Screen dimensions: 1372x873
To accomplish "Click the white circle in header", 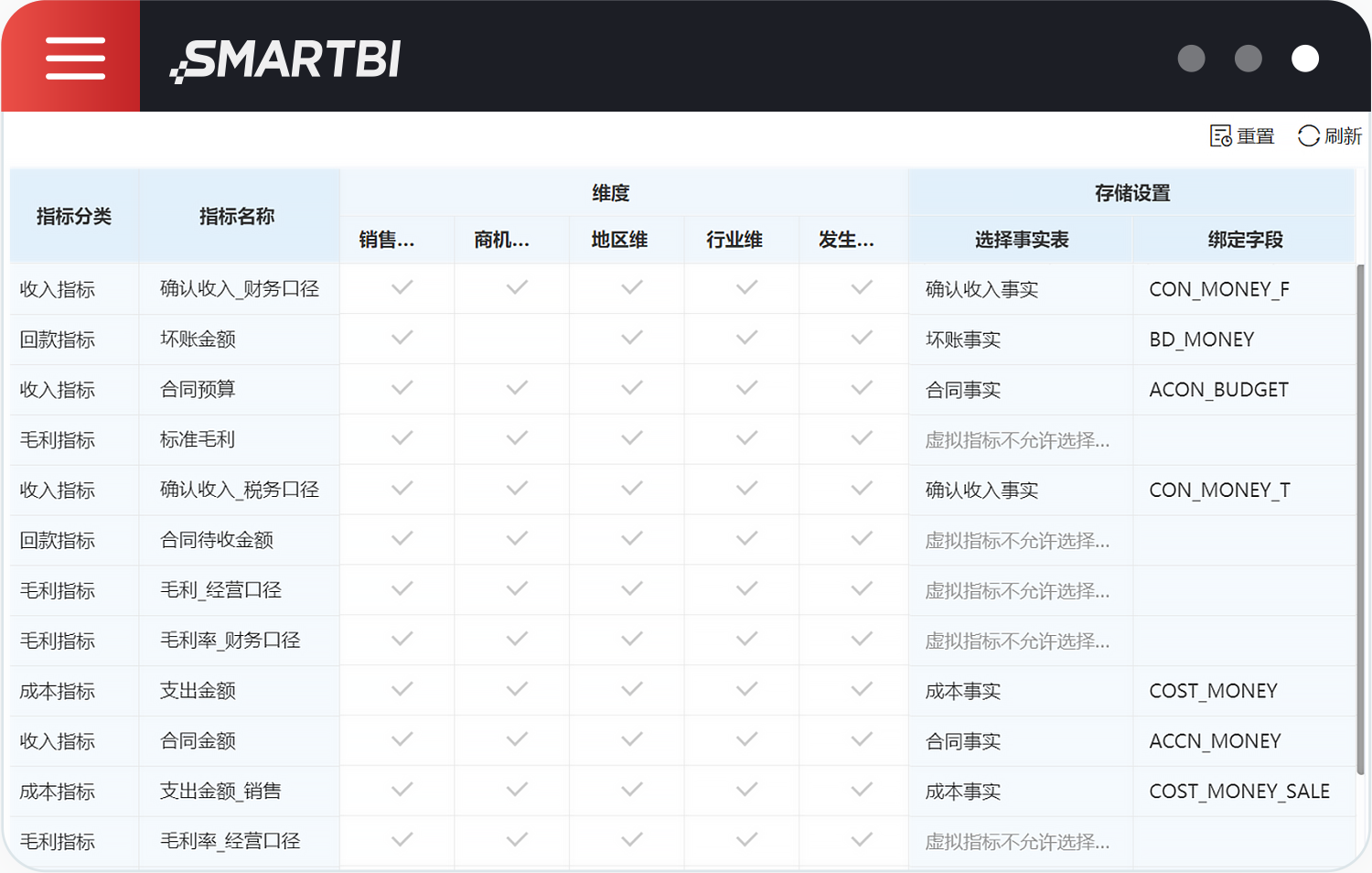I will pyautogui.click(x=1304, y=59).
